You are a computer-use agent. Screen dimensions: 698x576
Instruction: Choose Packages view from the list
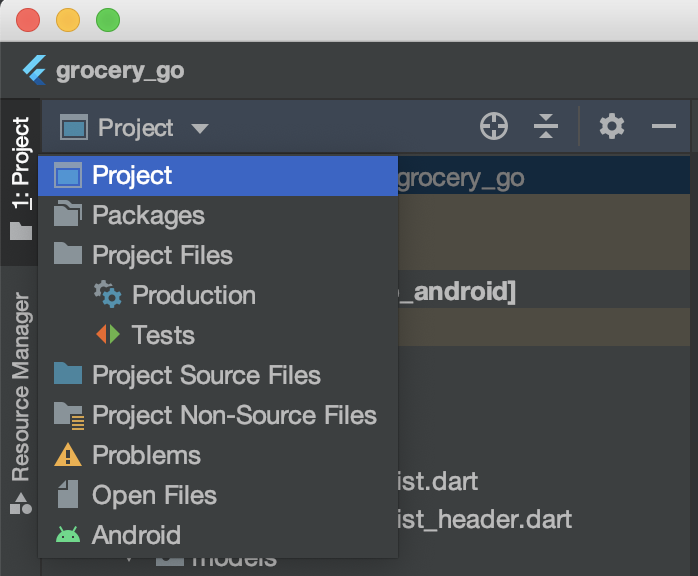coord(148,215)
